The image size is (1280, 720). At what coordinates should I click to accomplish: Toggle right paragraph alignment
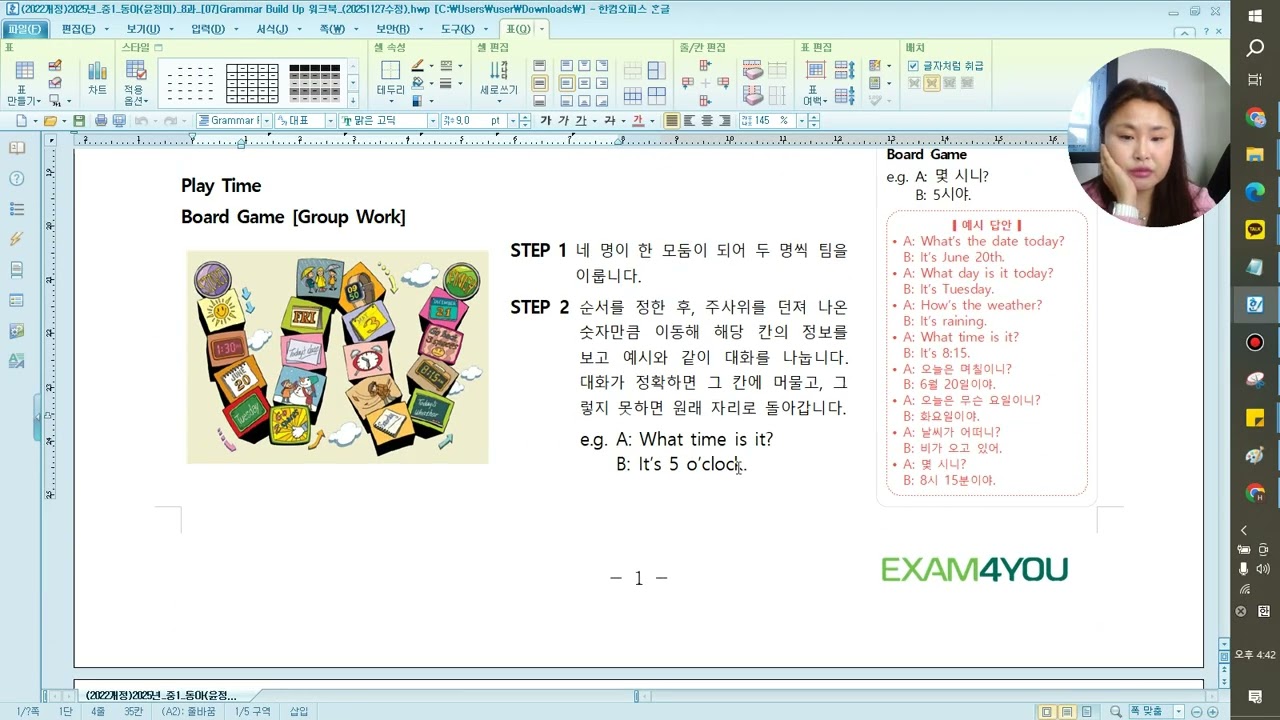tap(724, 120)
